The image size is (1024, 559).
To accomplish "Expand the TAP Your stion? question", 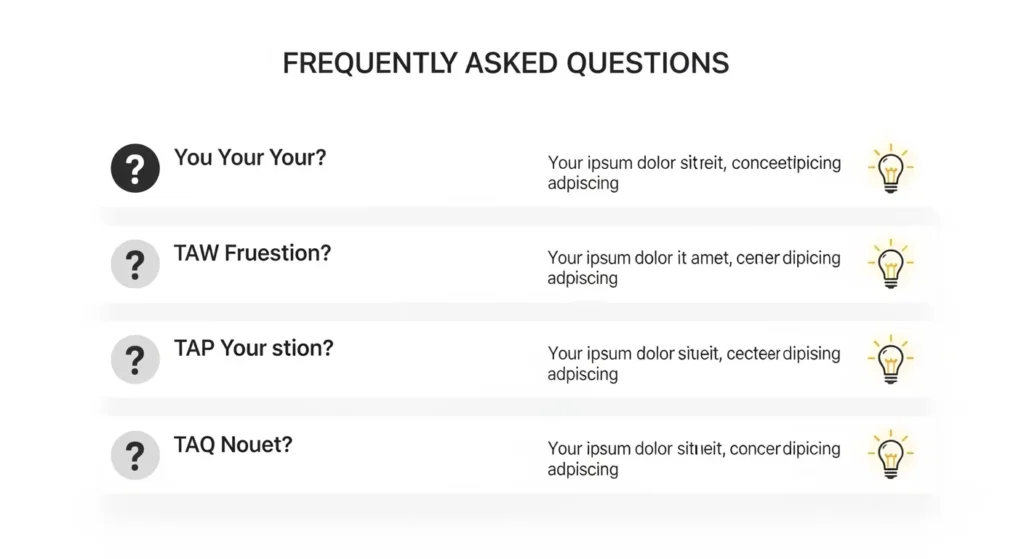I will (253, 349).
